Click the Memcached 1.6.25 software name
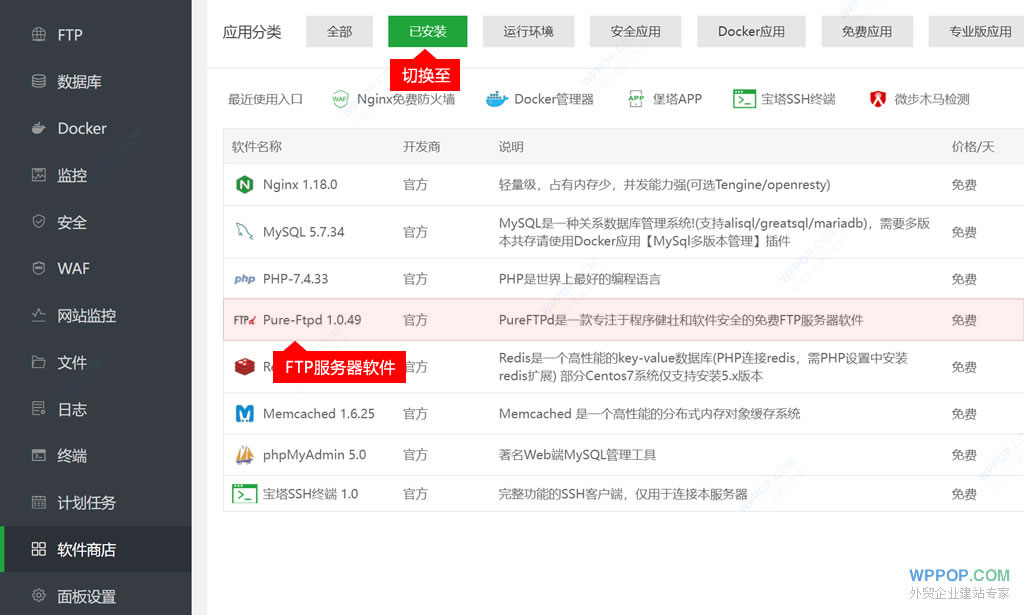Image resolution: width=1024 pixels, height=615 pixels. [x=319, y=413]
